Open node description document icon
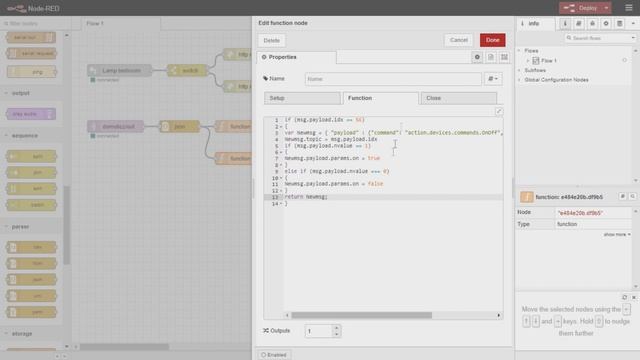Viewport: 640px width, 360px height. click(x=491, y=57)
